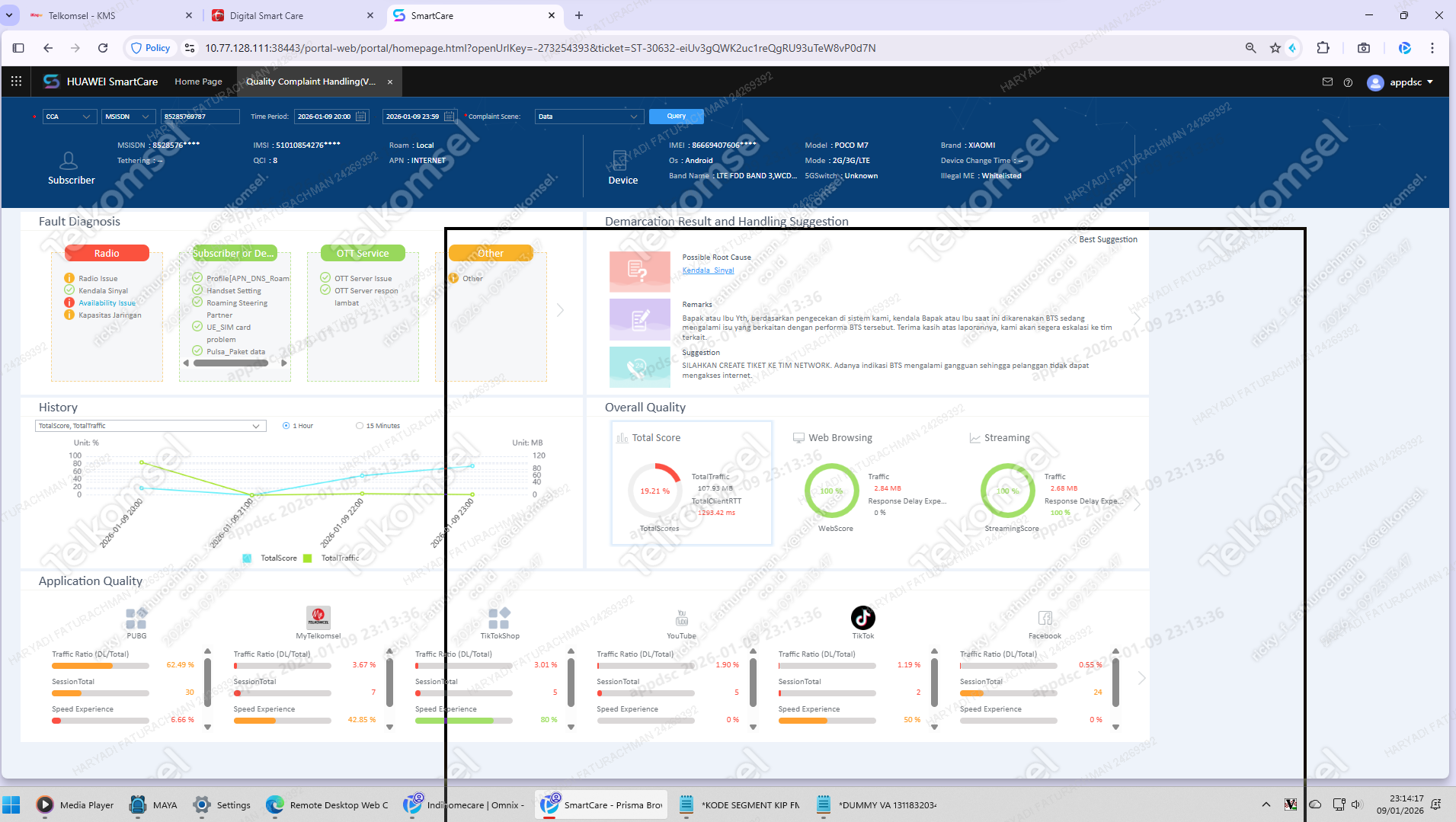The width and height of the screenshot is (1456, 822).
Task: Open browser extensions puzzle icon
Action: coord(1323,48)
